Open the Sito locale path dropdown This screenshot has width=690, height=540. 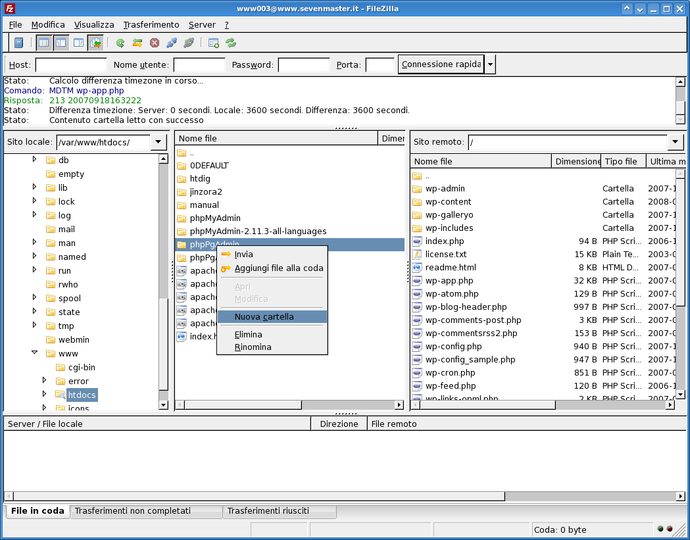click(x=158, y=142)
